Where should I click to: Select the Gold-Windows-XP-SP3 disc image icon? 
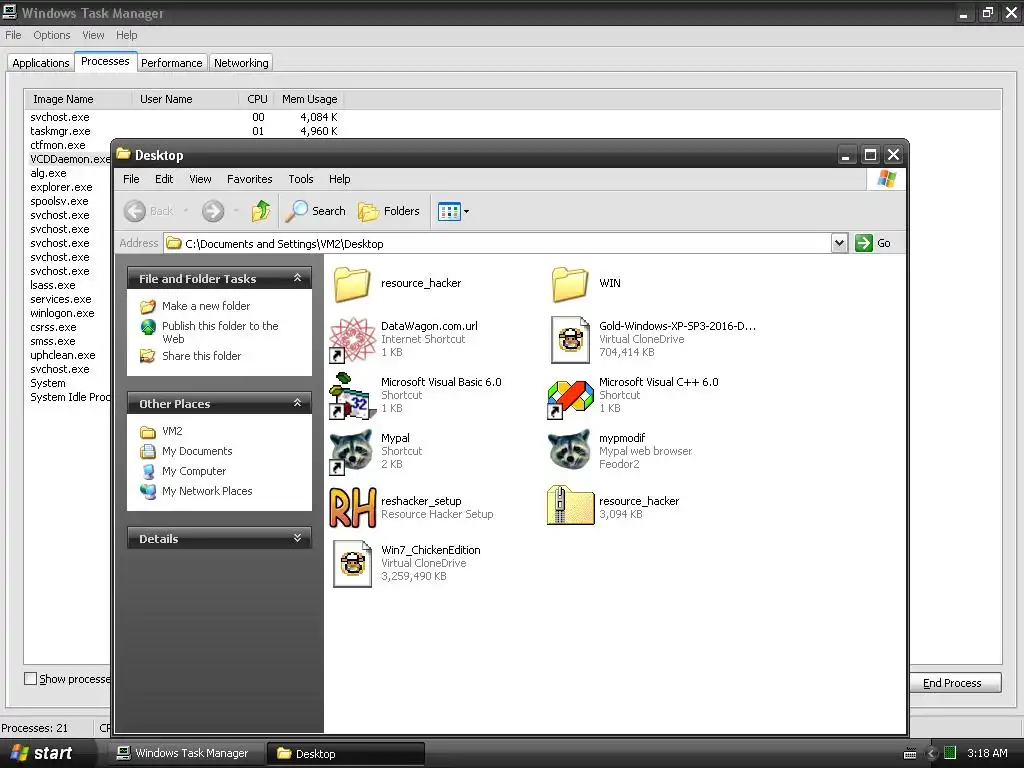(570, 340)
